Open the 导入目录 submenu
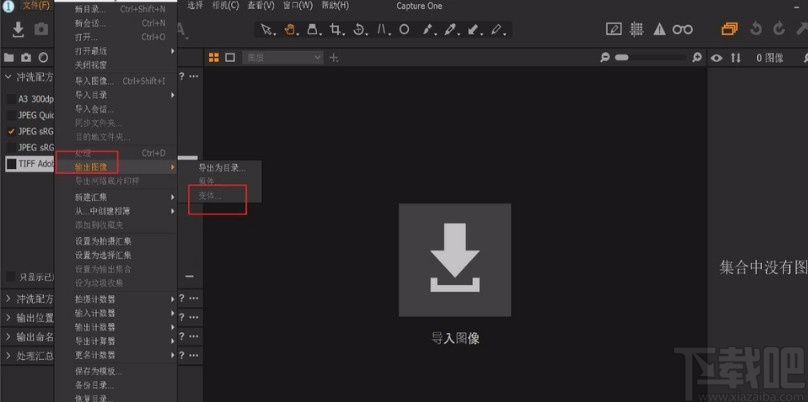Screen dimensions: 808x402 [x=116, y=95]
